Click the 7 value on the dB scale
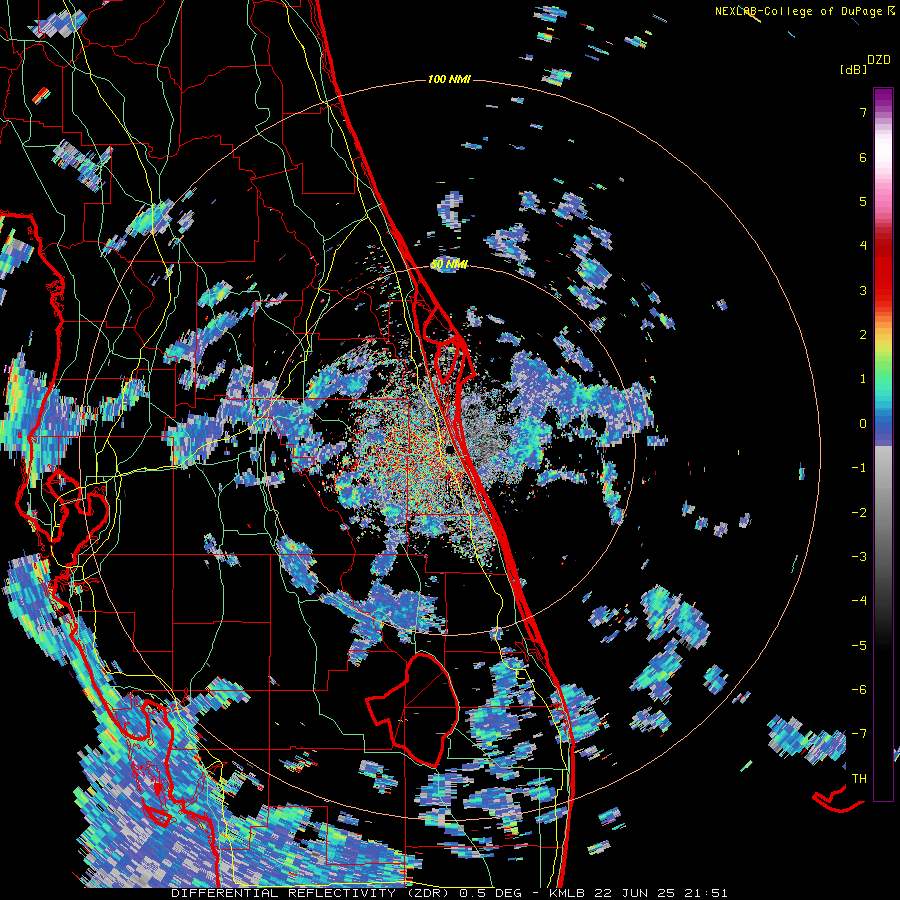 (863, 112)
